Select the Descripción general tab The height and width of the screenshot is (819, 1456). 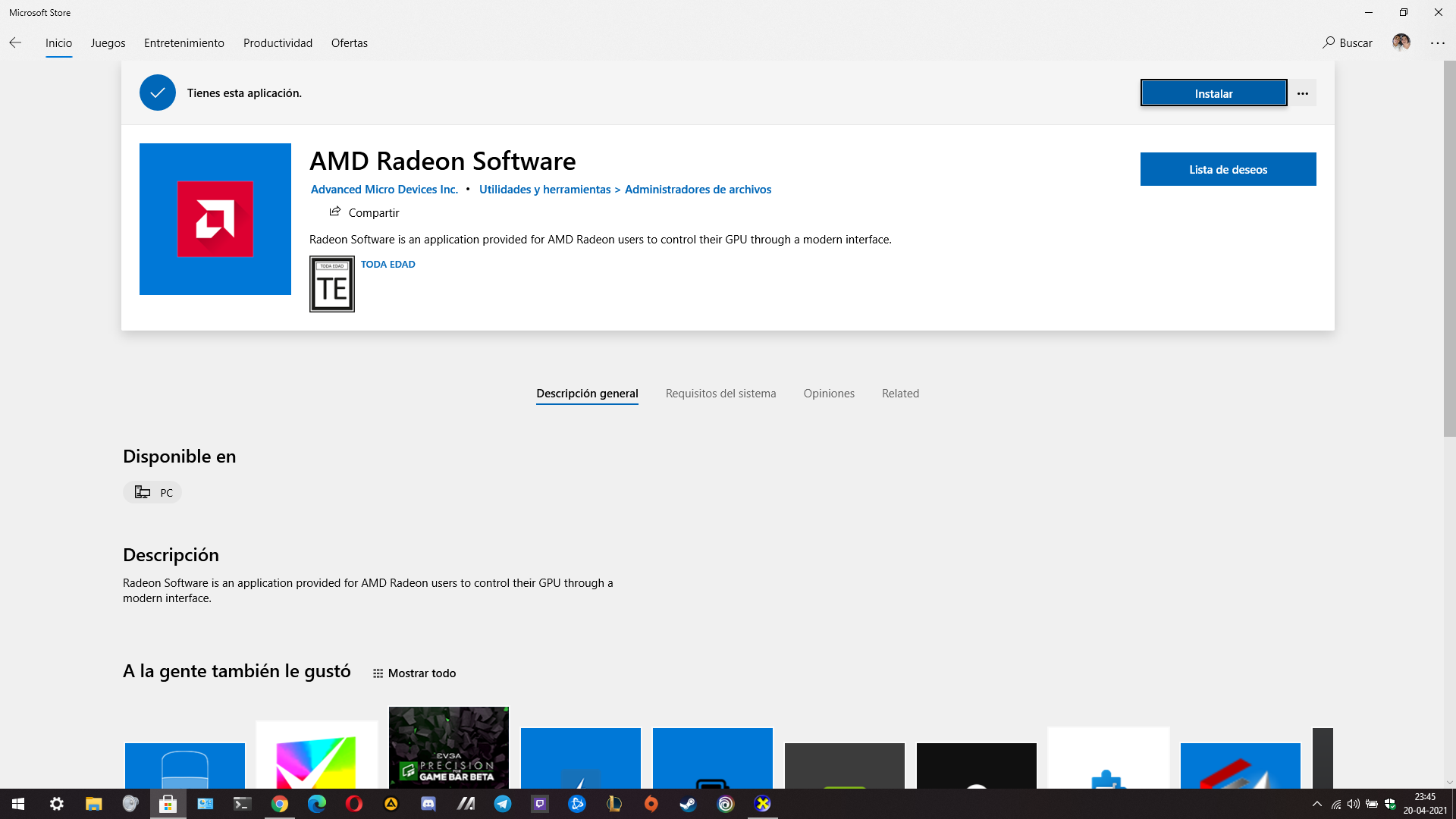(x=587, y=394)
